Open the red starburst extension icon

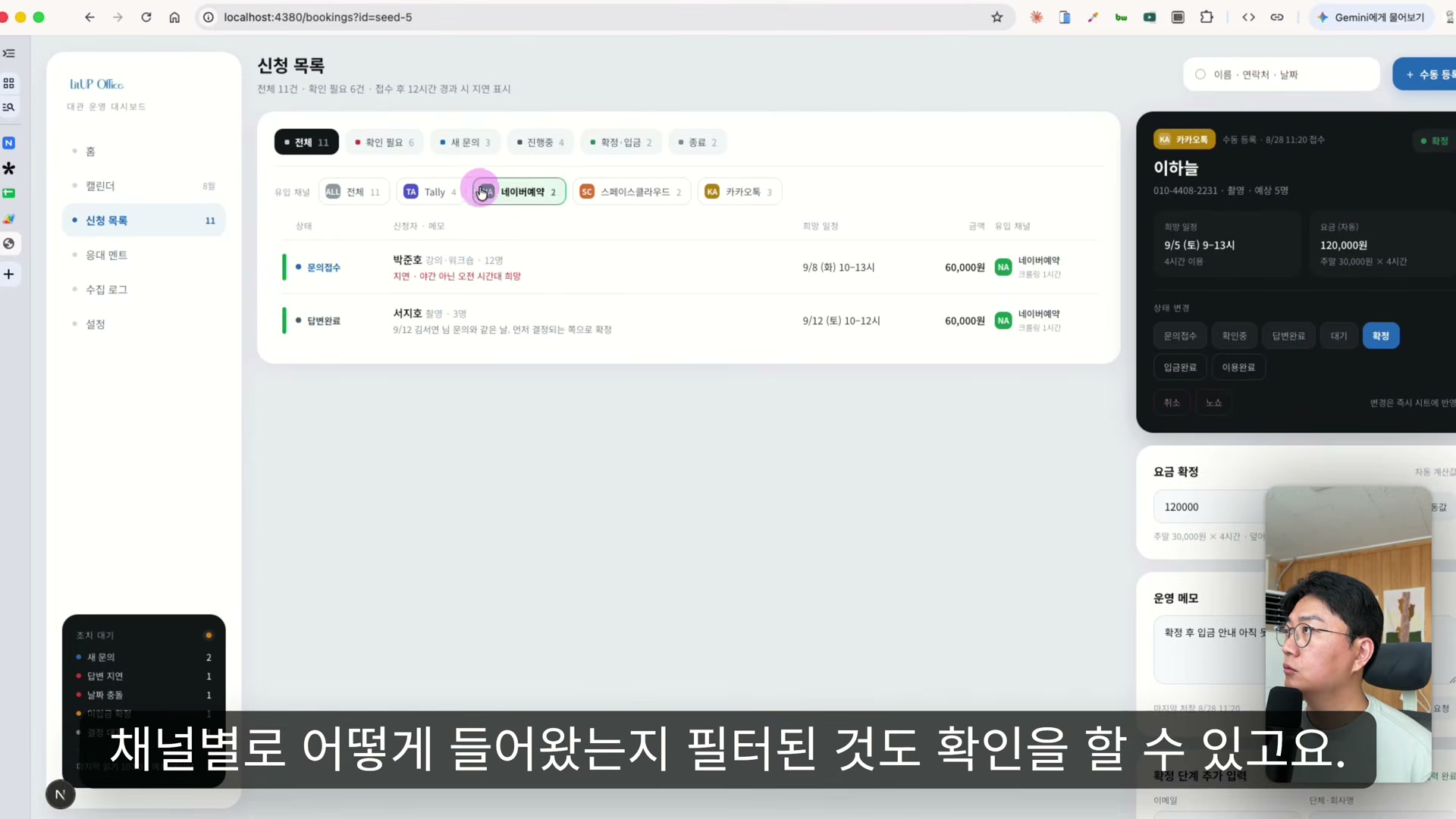(1036, 17)
